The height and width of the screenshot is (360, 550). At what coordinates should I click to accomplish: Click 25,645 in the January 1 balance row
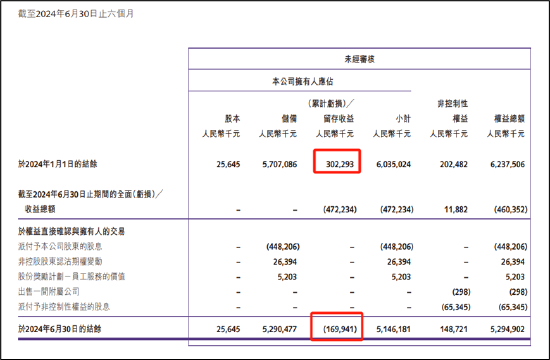[228, 164]
